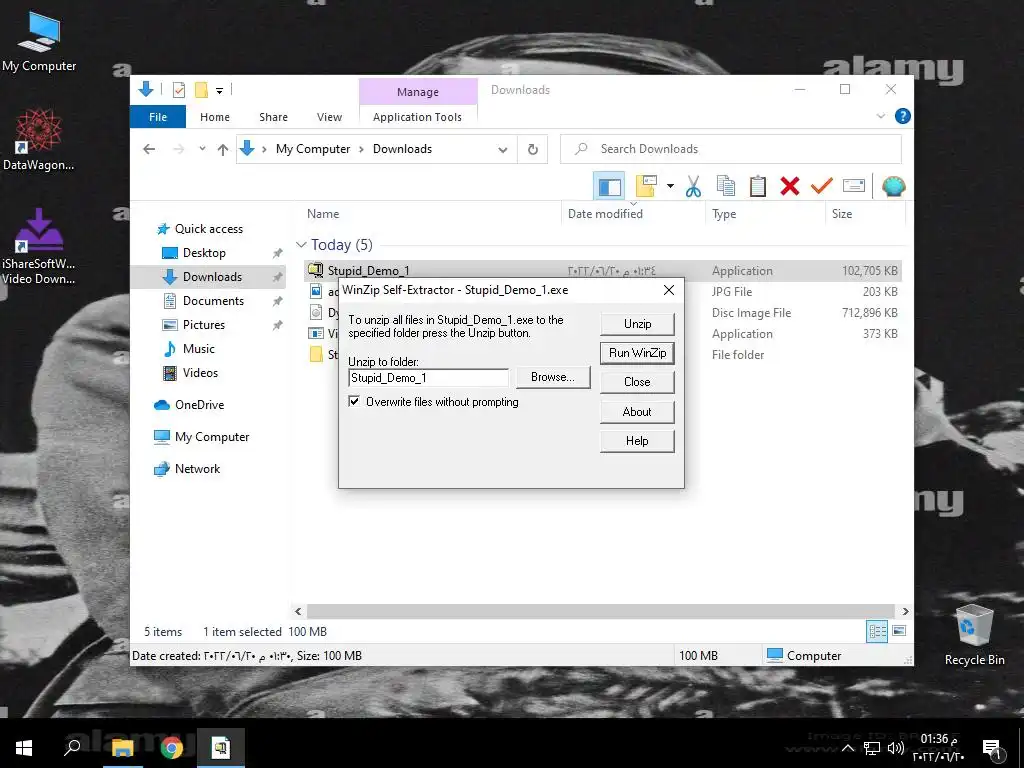Switch to Application Tools tab
Screen dimensions: 1024x768
pos(417,117)
